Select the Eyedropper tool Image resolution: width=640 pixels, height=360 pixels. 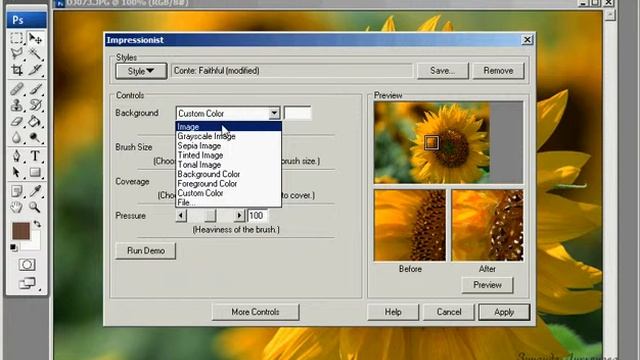click(36, 191)
